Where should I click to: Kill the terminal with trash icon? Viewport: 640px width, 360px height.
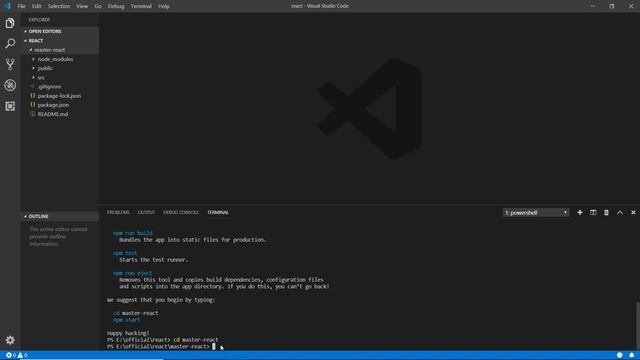(x=606, y=212)
